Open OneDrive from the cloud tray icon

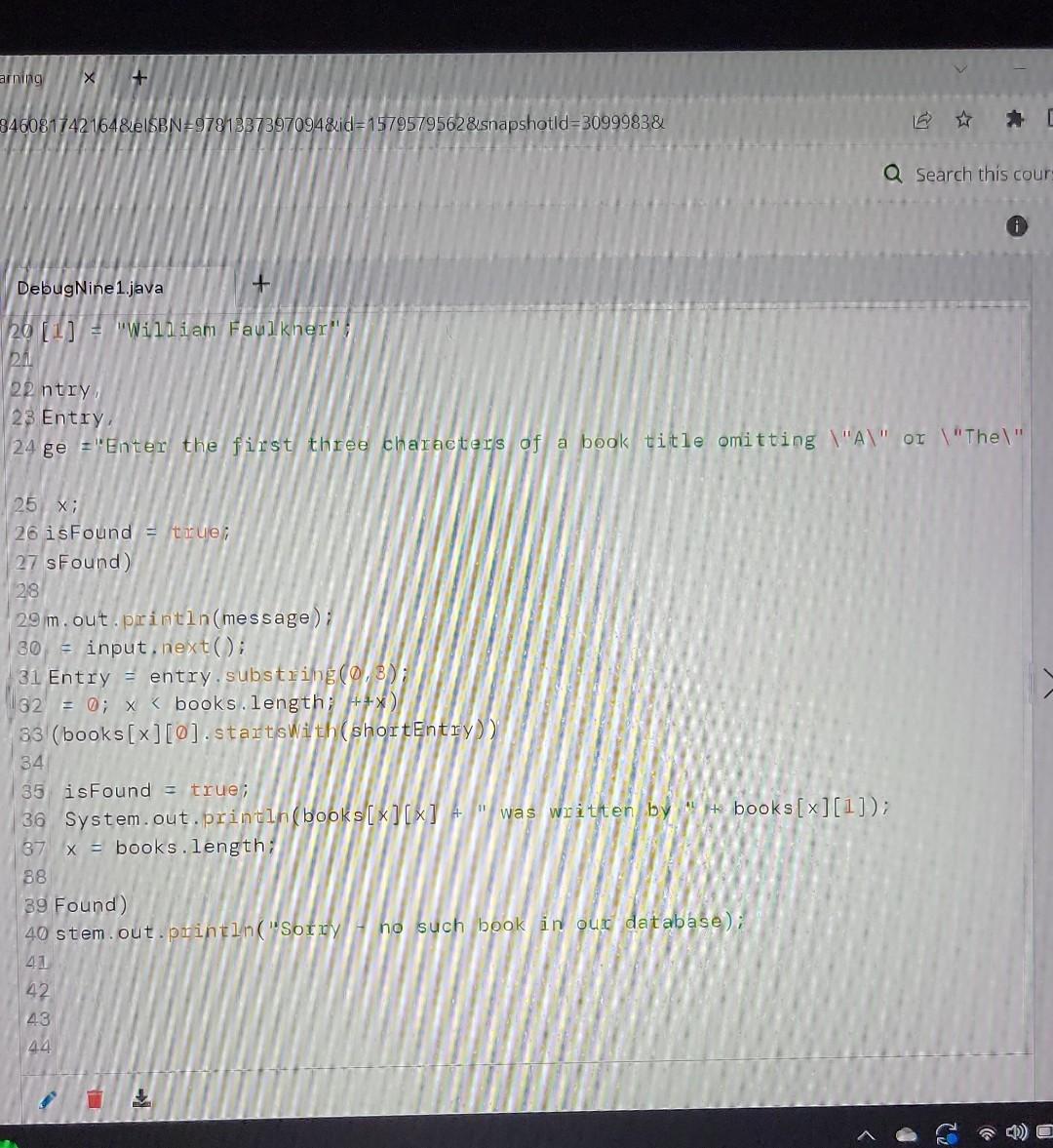point(906,1133)
